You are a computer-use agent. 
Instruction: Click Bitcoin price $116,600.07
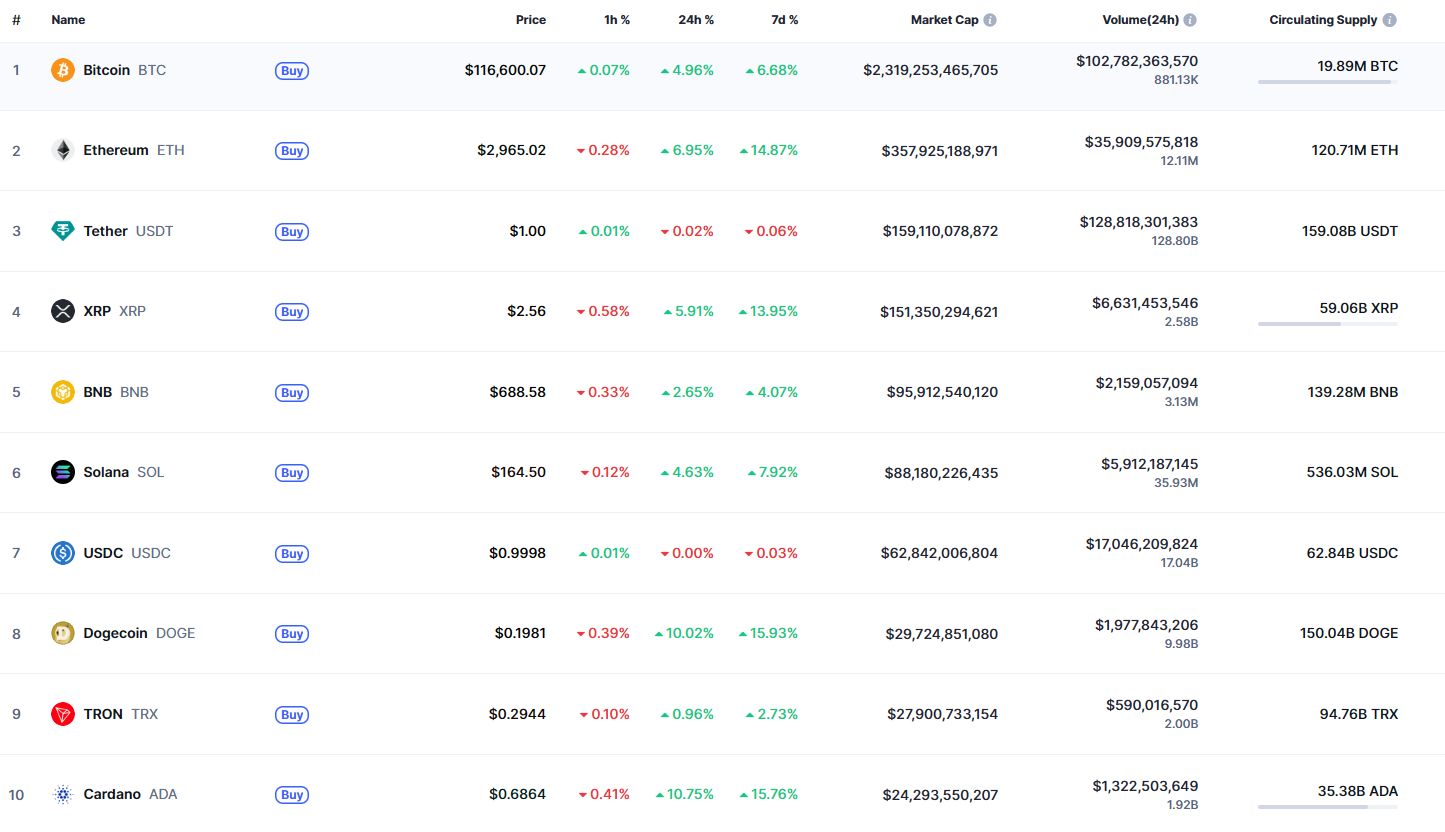point(506,70)
